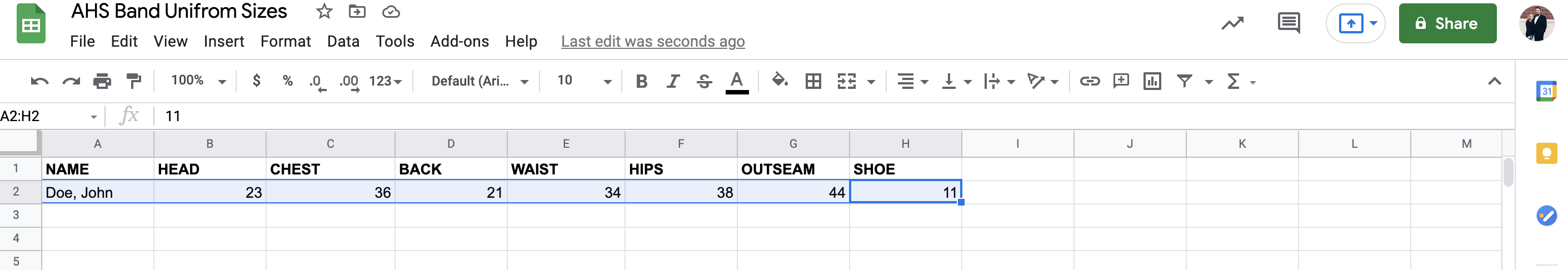Open the Default (Arial) font dropdown

click(x=479, y=81)
